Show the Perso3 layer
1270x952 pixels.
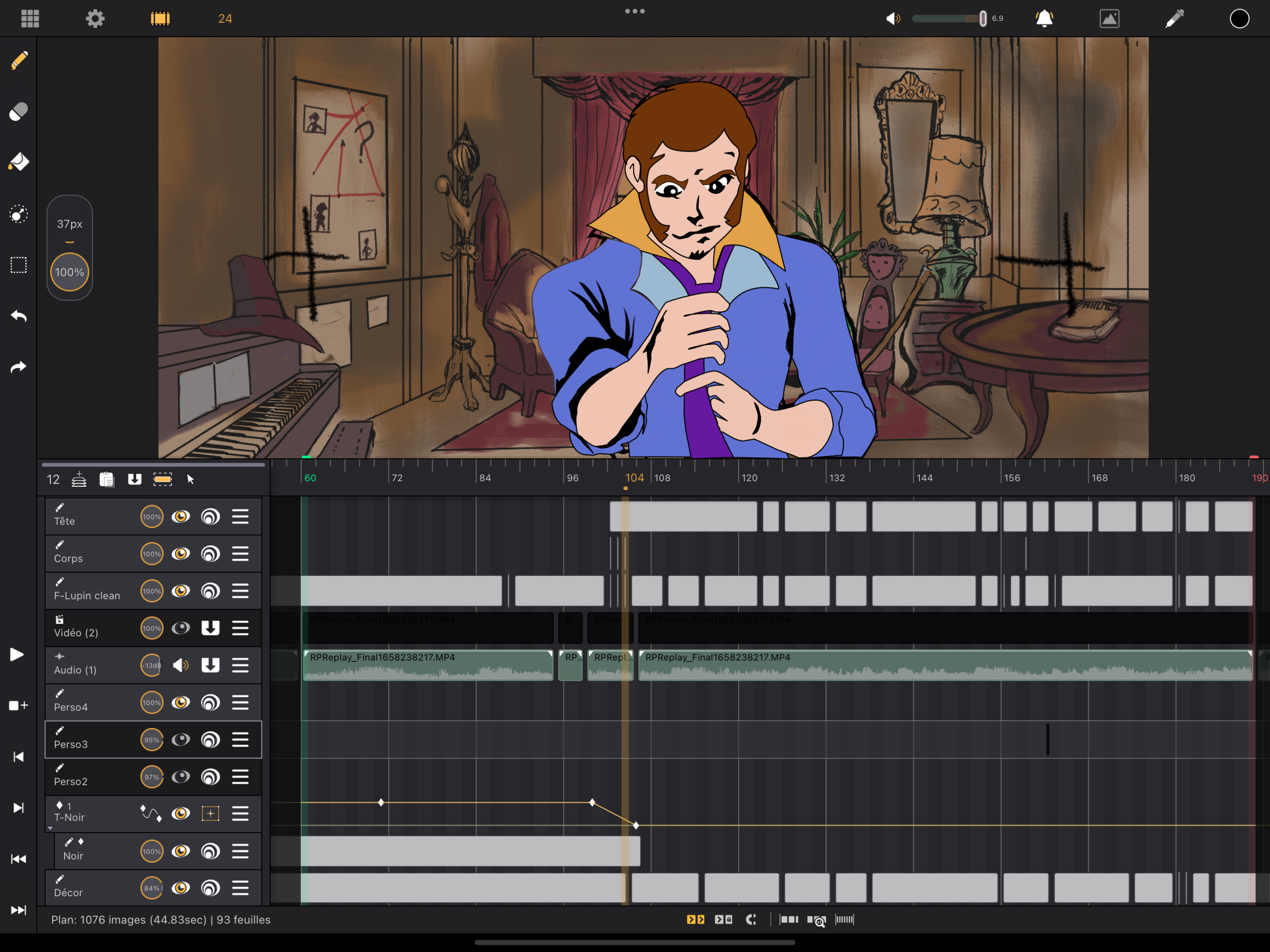point(181,740)
